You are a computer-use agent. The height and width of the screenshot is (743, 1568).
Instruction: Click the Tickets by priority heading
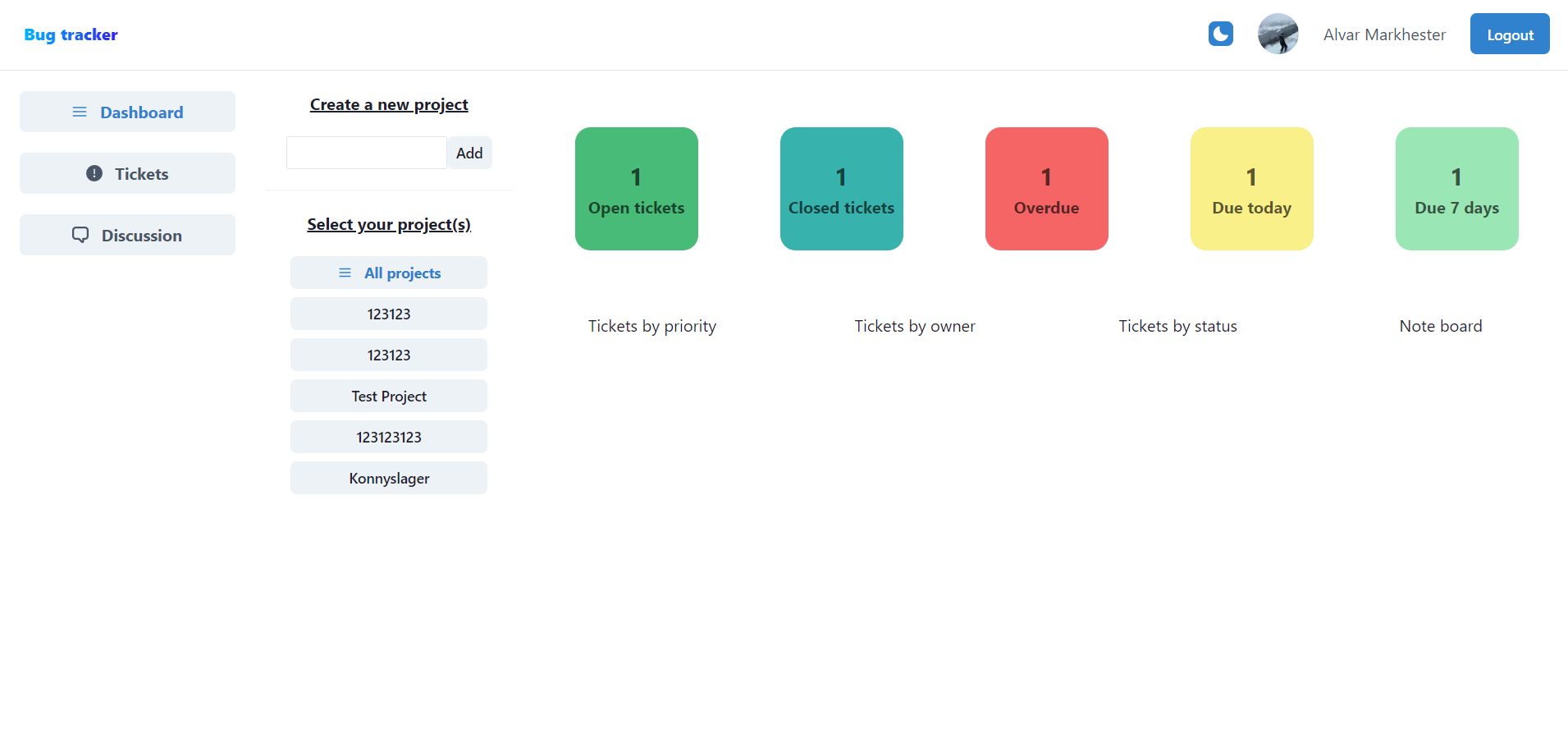[x=652, y=326]
